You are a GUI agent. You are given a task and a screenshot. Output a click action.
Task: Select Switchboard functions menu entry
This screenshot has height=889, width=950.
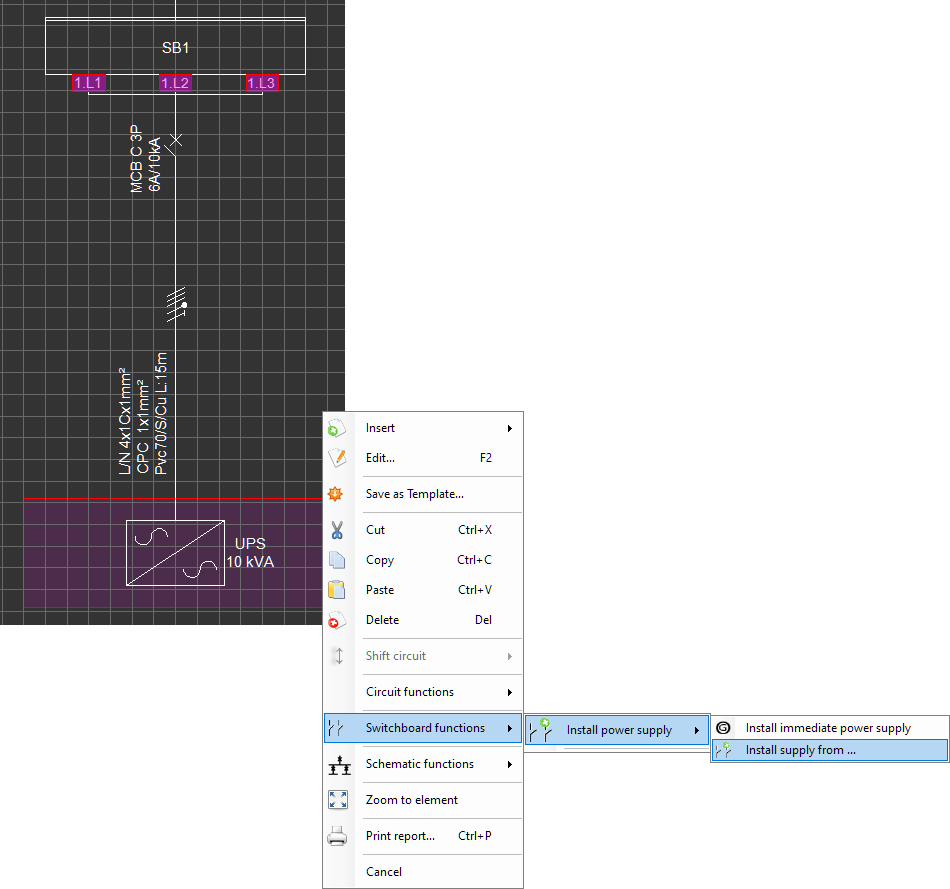[423, 728]
